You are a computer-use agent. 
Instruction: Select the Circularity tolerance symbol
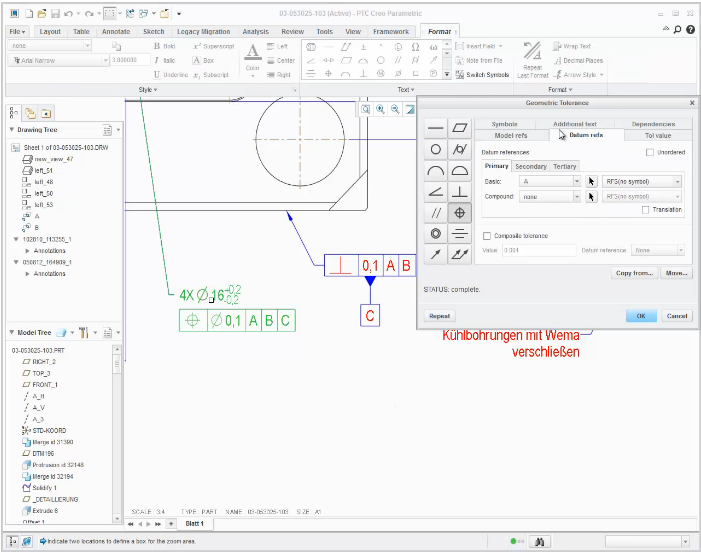pos(436,149)
